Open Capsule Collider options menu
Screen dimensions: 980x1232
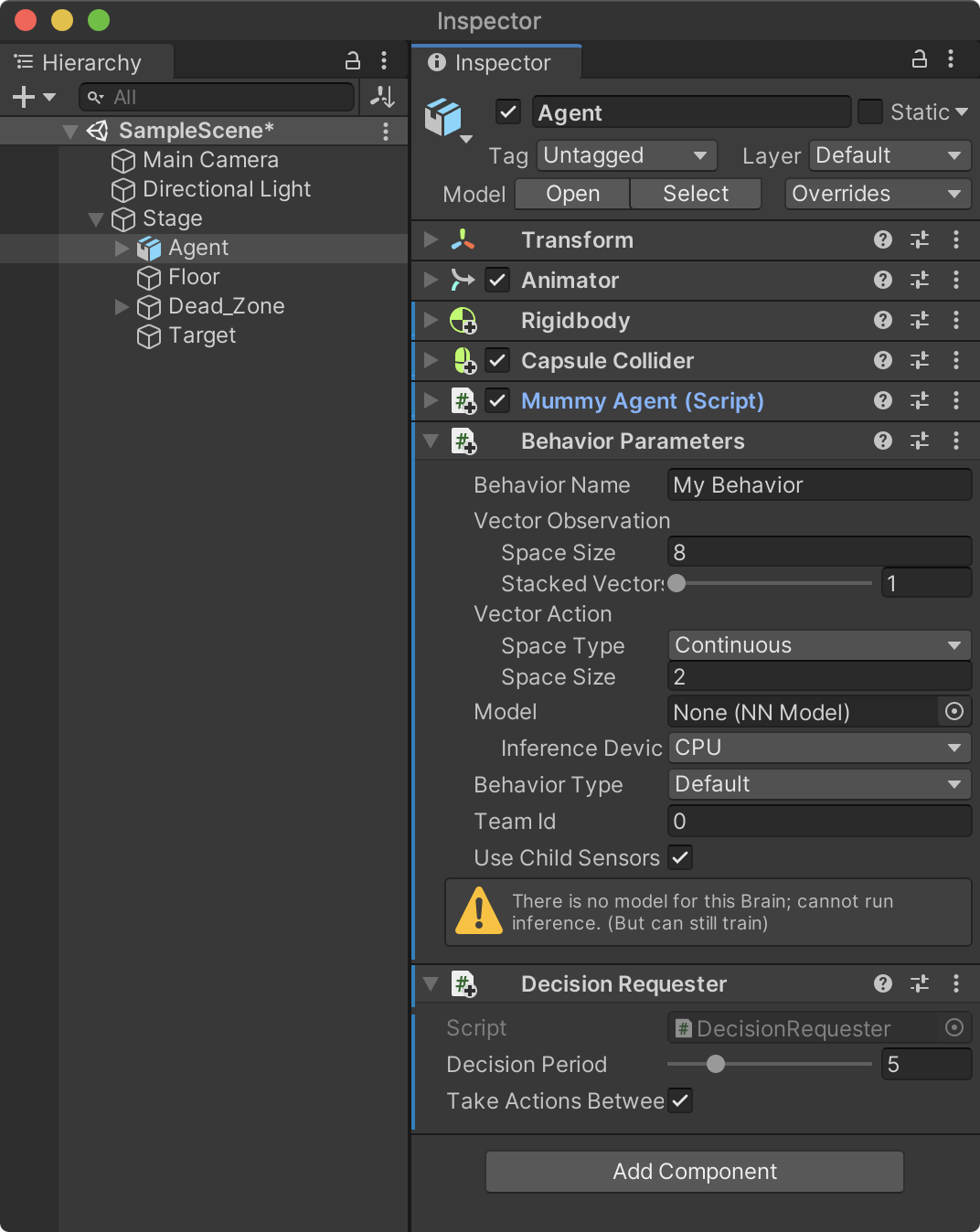[x=956, y=360]
